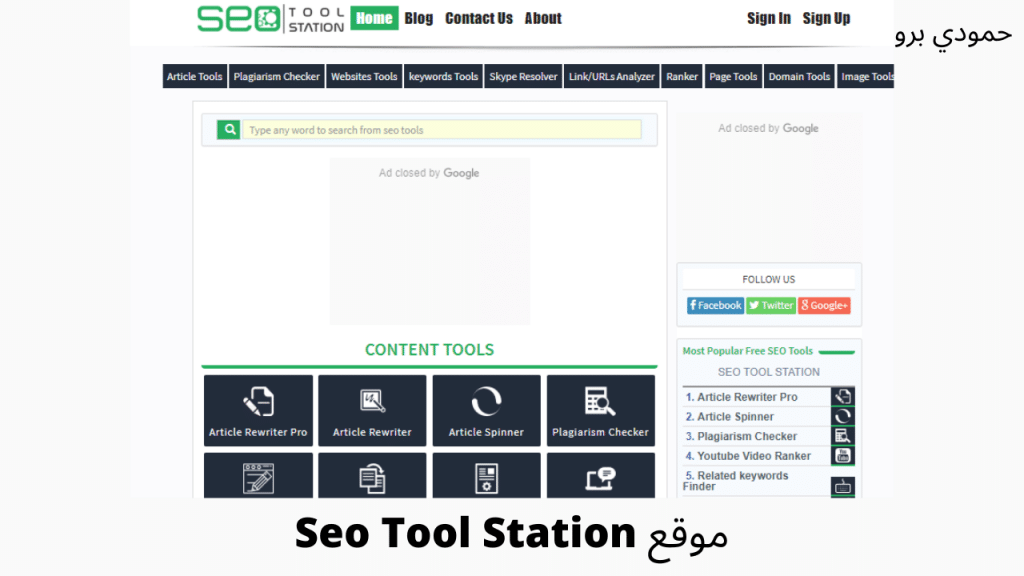Click 'Most Popular Free SEO Tools' heading
The width and height of the screenshot is (1024, 576).
pos(748,351)
